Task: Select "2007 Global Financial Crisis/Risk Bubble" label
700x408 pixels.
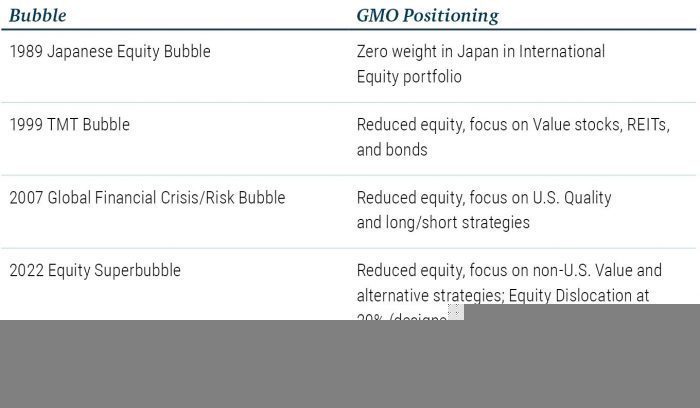Action: [147, 198]
